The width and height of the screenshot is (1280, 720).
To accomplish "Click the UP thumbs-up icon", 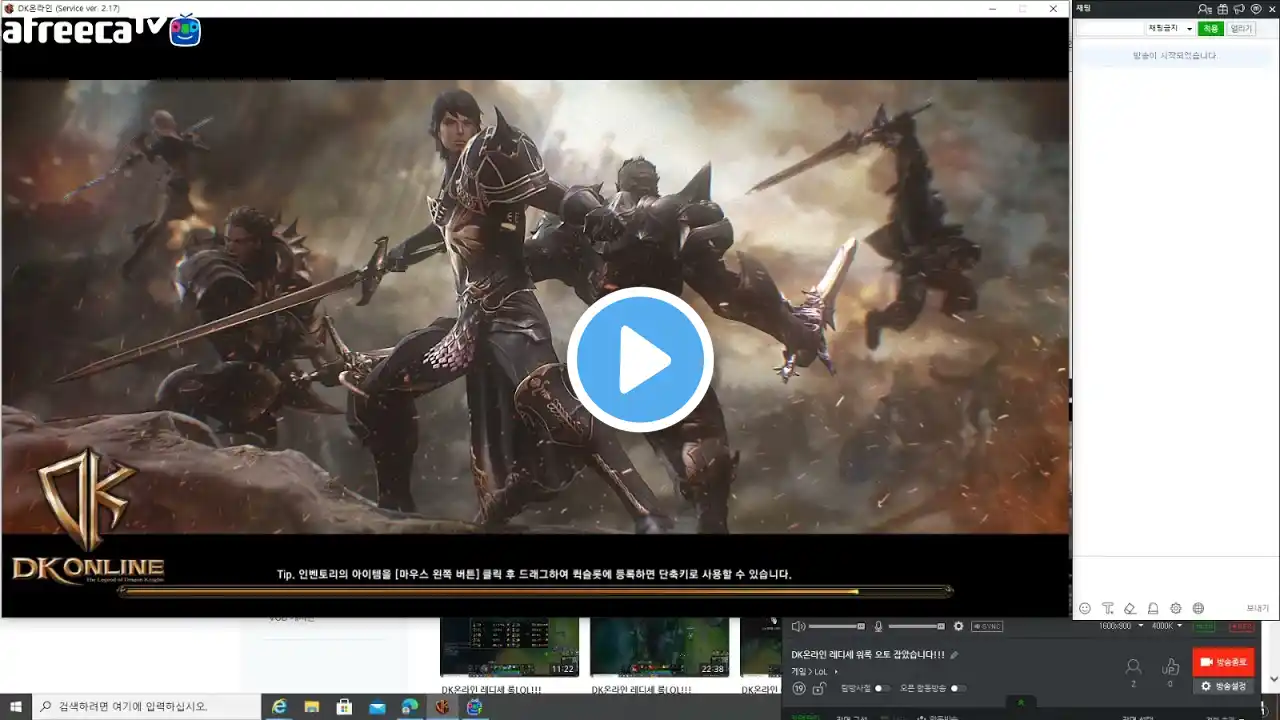I will (1170, 667).
